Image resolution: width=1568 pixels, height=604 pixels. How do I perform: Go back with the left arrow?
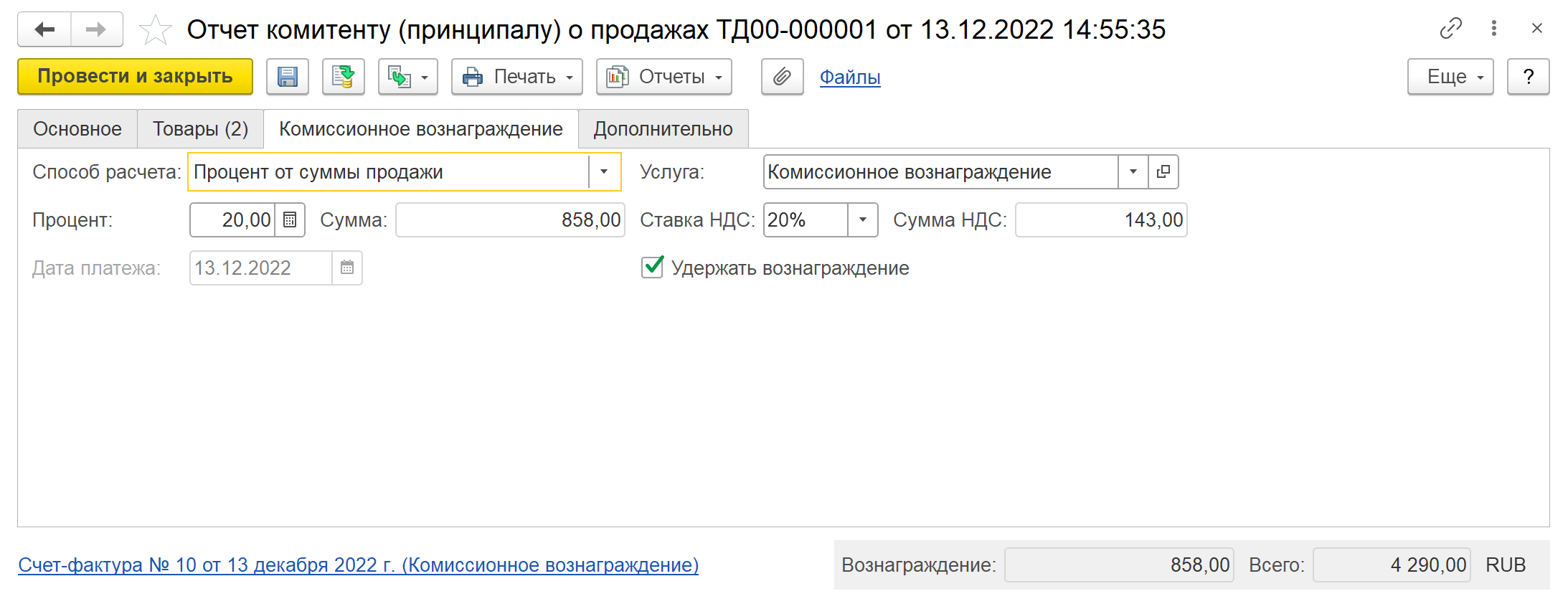click(x=44, y=29)
